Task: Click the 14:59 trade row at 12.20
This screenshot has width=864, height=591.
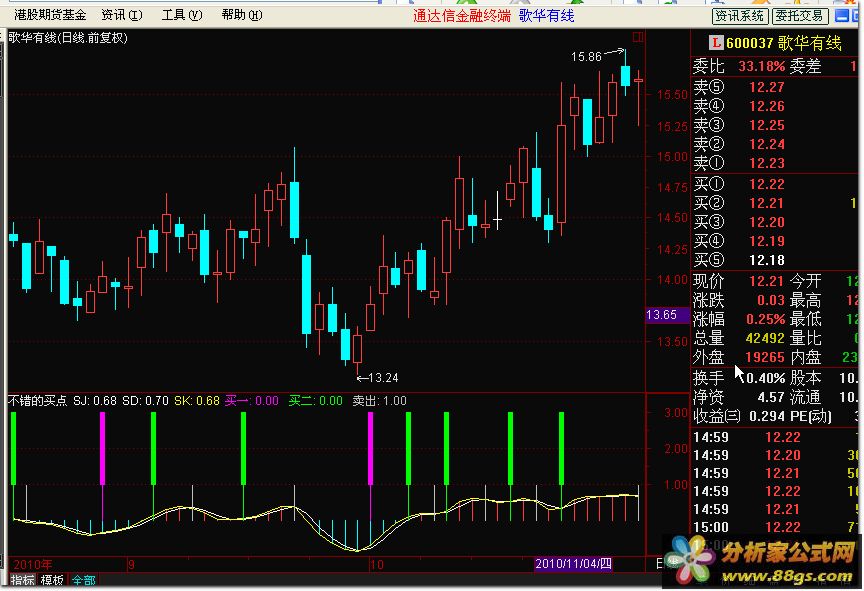Action: (775, 455)
